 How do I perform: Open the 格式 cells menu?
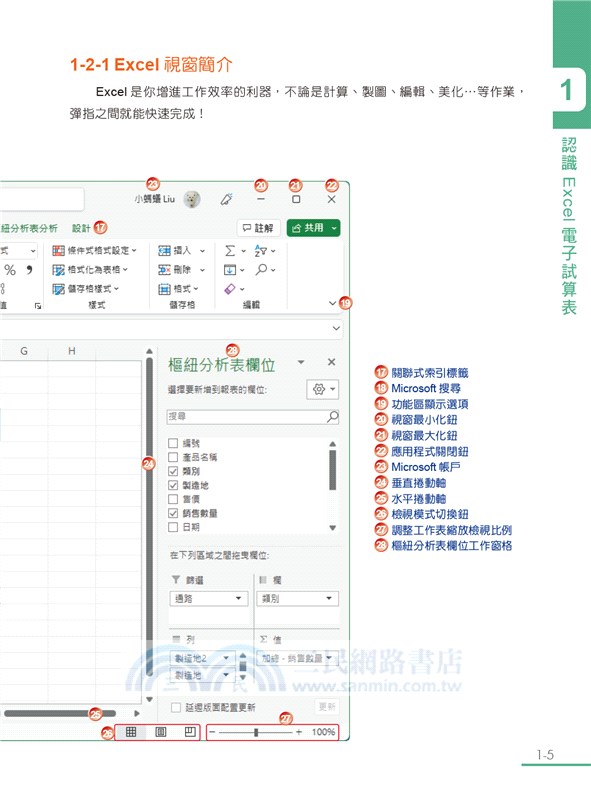178,289
